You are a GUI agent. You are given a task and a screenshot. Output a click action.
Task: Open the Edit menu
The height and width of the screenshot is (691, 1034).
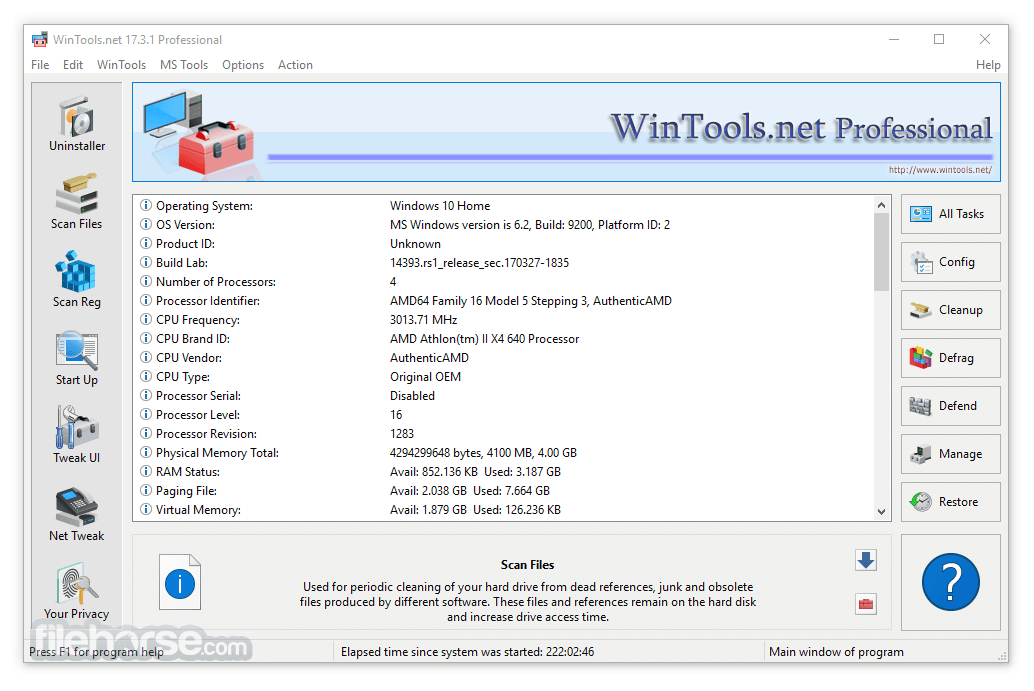click(73, 65)
